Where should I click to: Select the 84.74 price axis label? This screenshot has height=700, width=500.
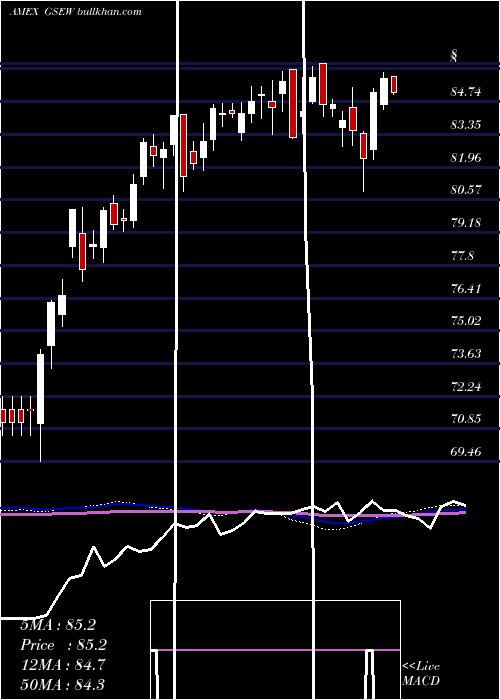coord(466,92)
